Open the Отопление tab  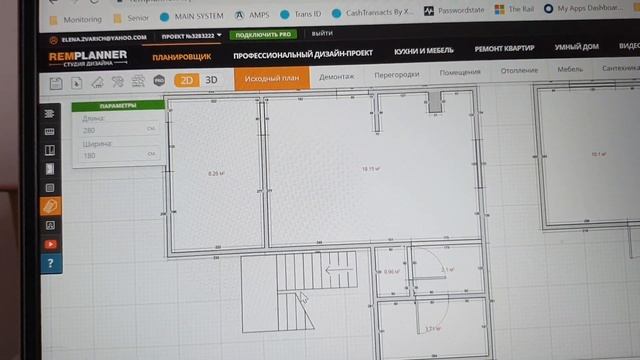(519, 71)
